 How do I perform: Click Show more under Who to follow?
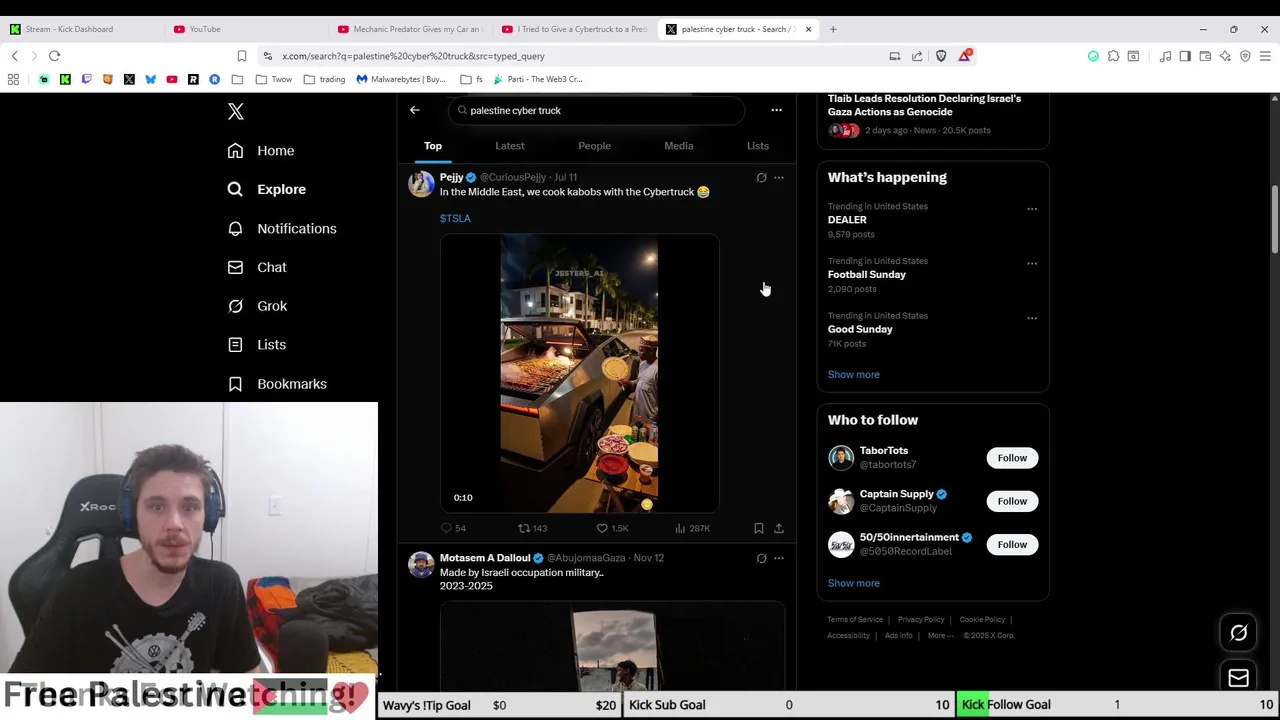click(x=854, y=583)
